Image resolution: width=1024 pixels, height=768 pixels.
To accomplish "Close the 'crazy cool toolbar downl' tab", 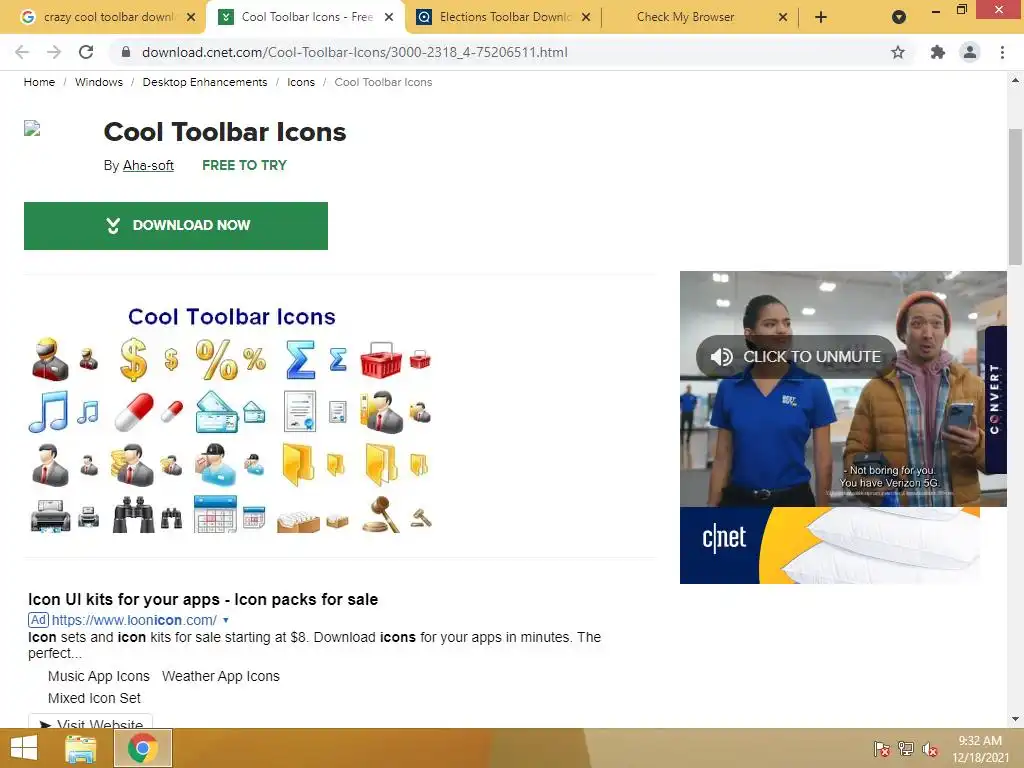I will pos(191,18).
